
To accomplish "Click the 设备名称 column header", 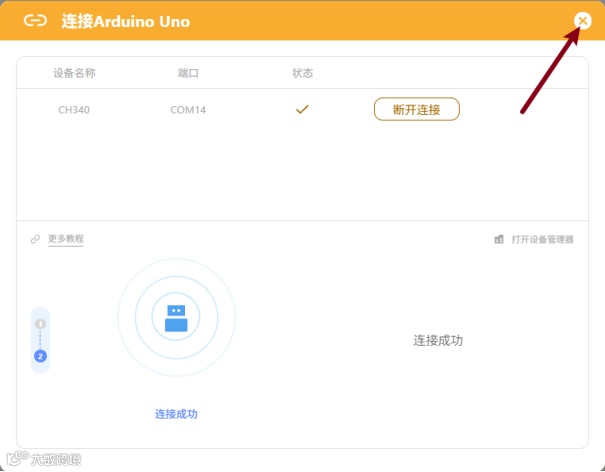I will coord(74,73).
